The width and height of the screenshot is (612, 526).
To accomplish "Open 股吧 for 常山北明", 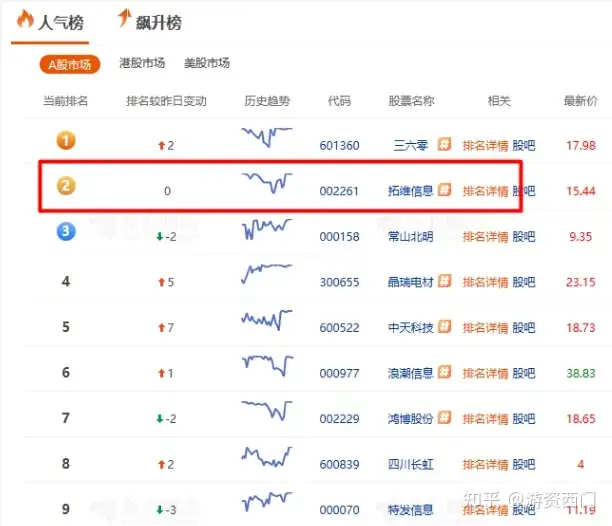I will 524,236.
